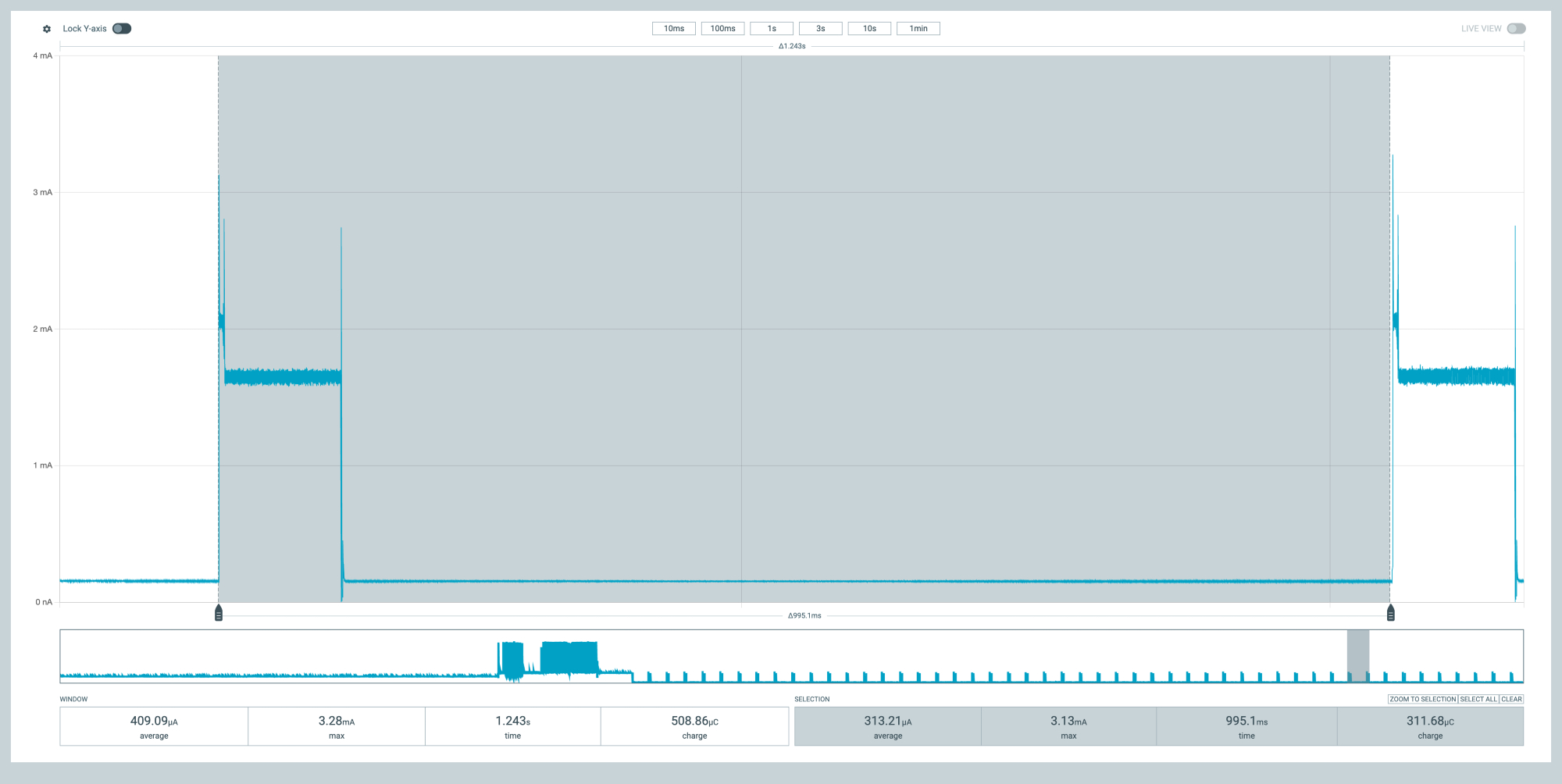Select the 1min time span
This screenshot has height=784, width=1562.
[x=918, y=29]
